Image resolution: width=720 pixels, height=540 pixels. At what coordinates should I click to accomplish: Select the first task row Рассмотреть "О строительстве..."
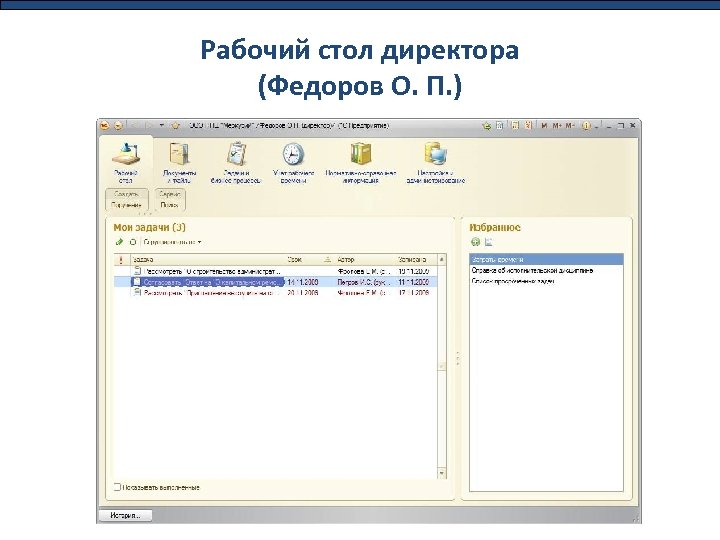(275, 271)
